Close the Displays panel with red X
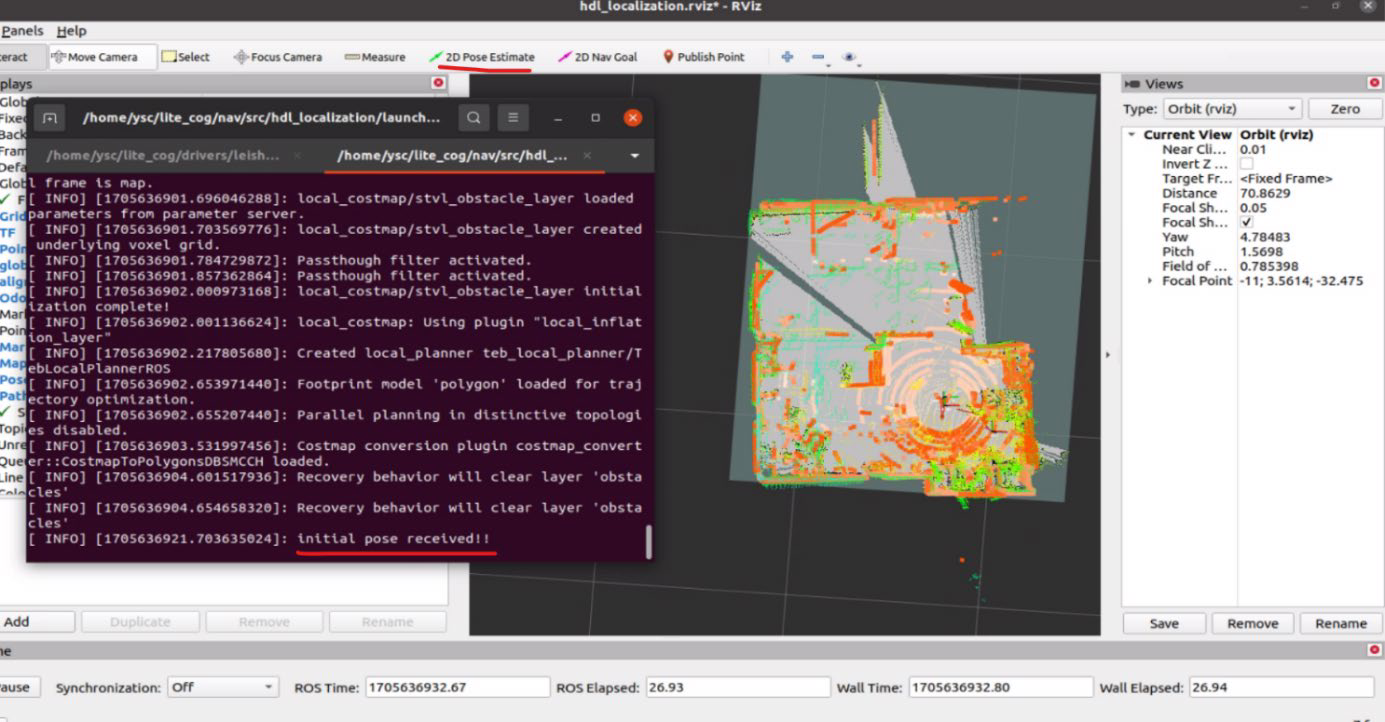Viewport: 1385px width, 722px height. [438, 84]
